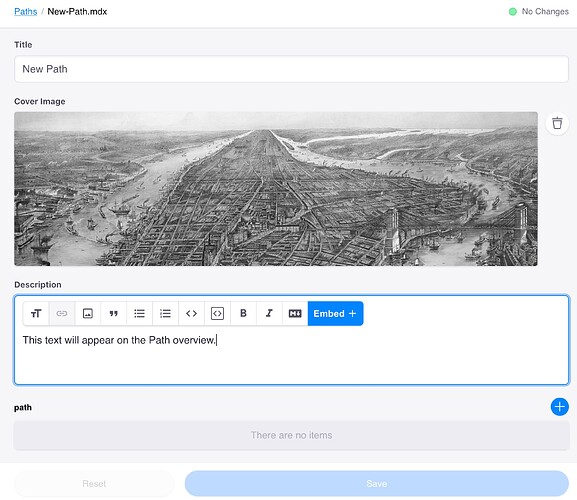This screenshot has width=577, height=500.
Task: Apply blockquote formatting
Action: point(114,313)
